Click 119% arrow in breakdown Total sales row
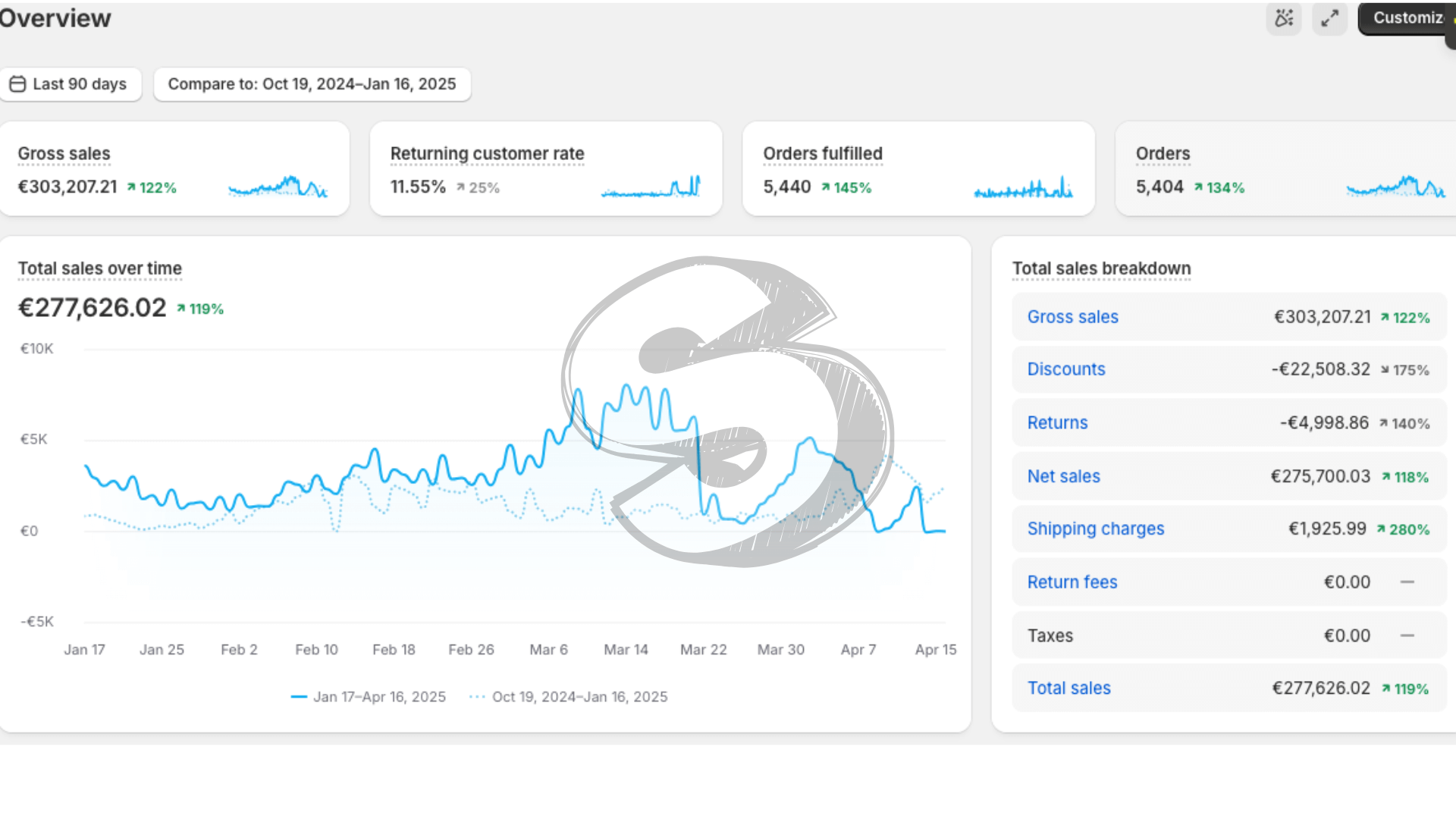The width and height of the screenshot is (1456, 819). (1404, 689)
